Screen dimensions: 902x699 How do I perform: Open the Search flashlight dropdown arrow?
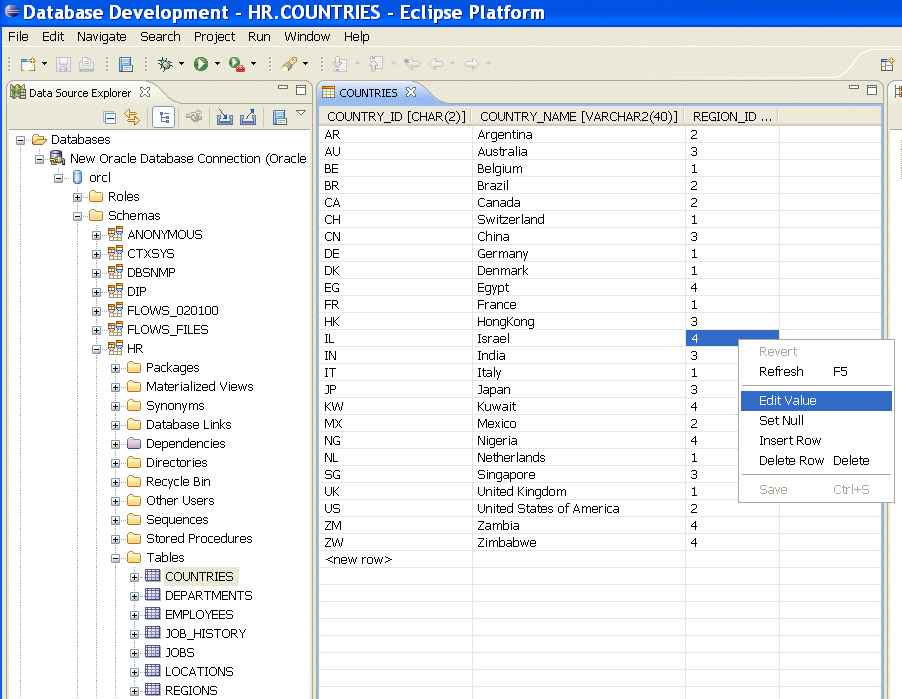pos(305,64)
